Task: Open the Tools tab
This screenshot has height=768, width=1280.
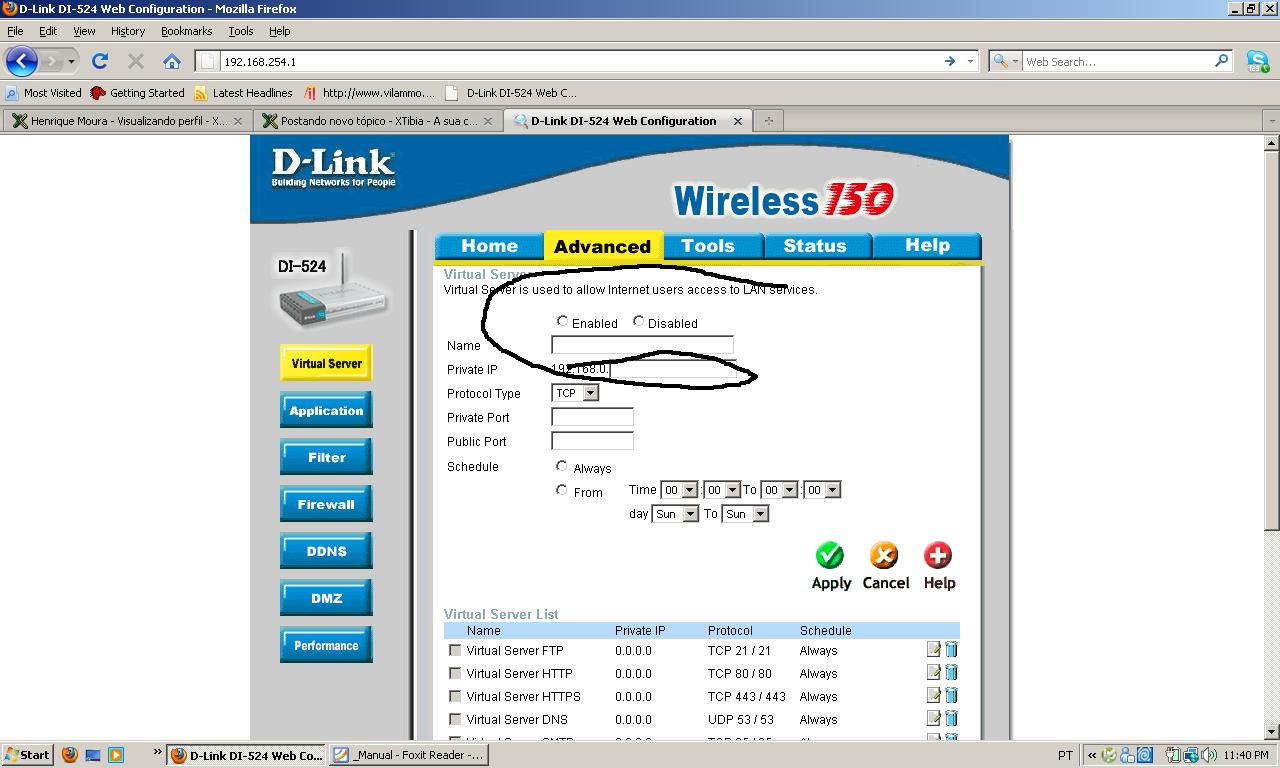Action: point(708,246)
